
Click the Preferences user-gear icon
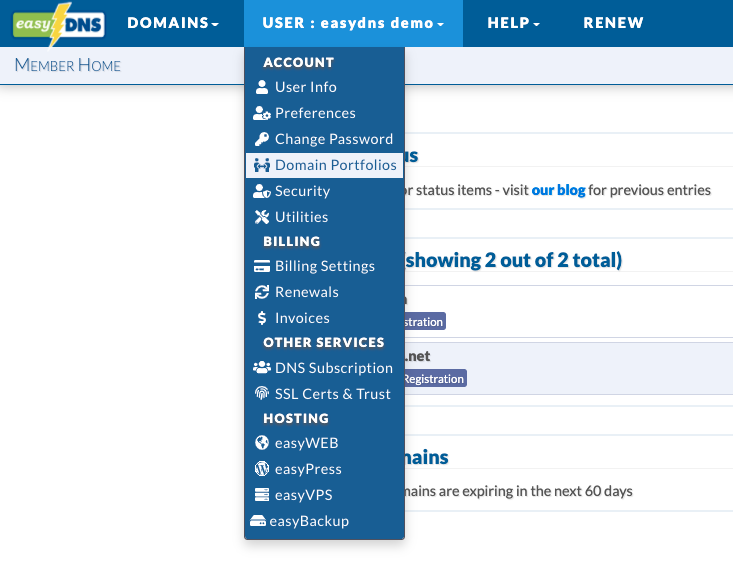pos(262,113)
